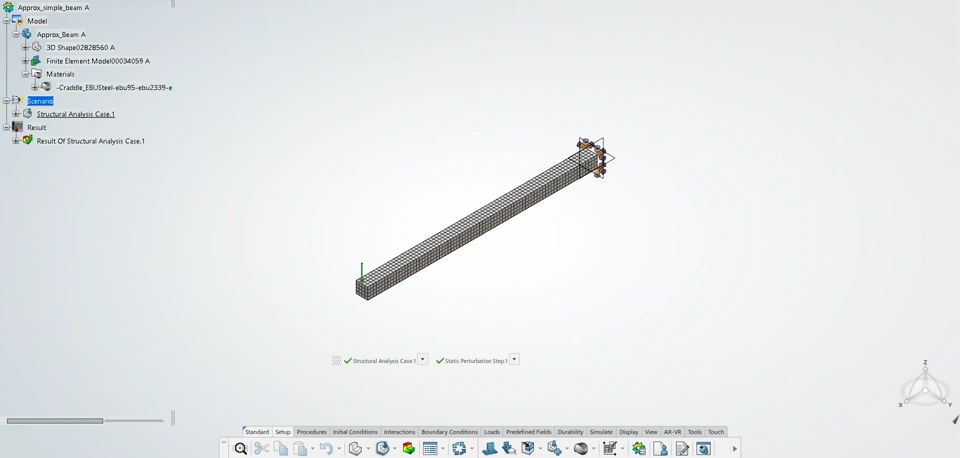Click the magnifier search icon in toolbar

coord(241,449)
